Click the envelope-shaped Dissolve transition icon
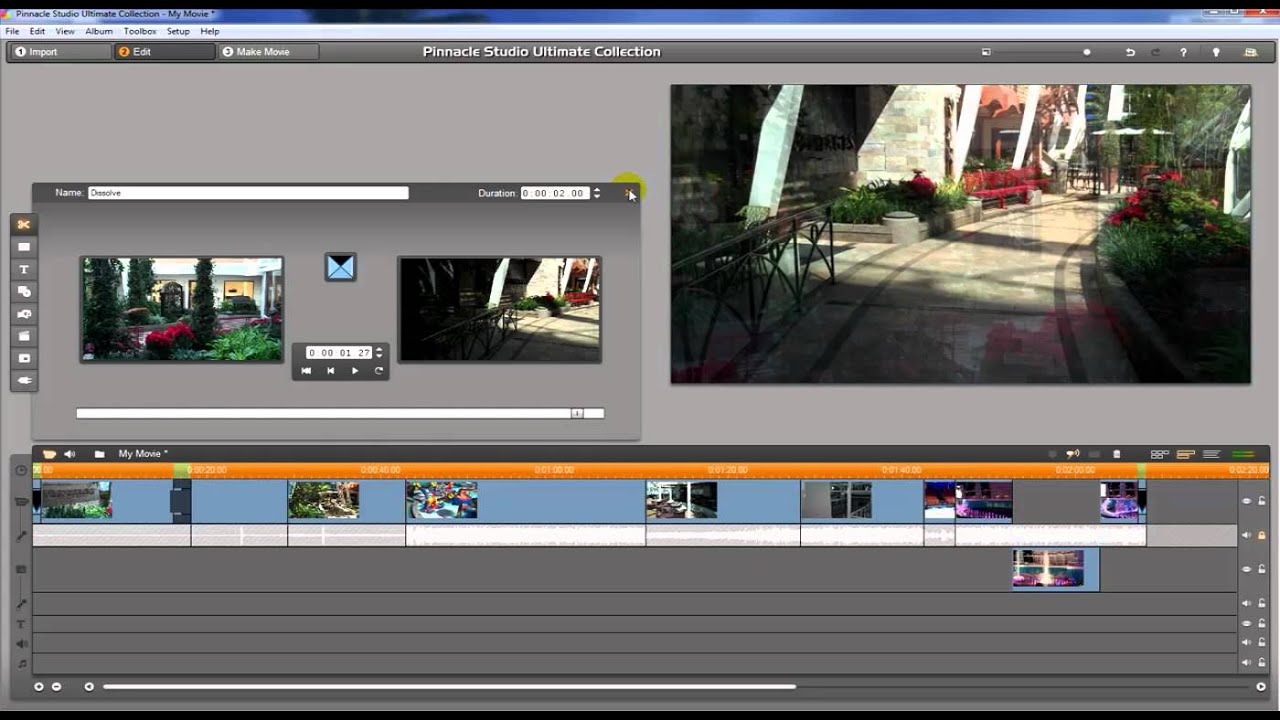1280x720 pixels. coord(340,267)
